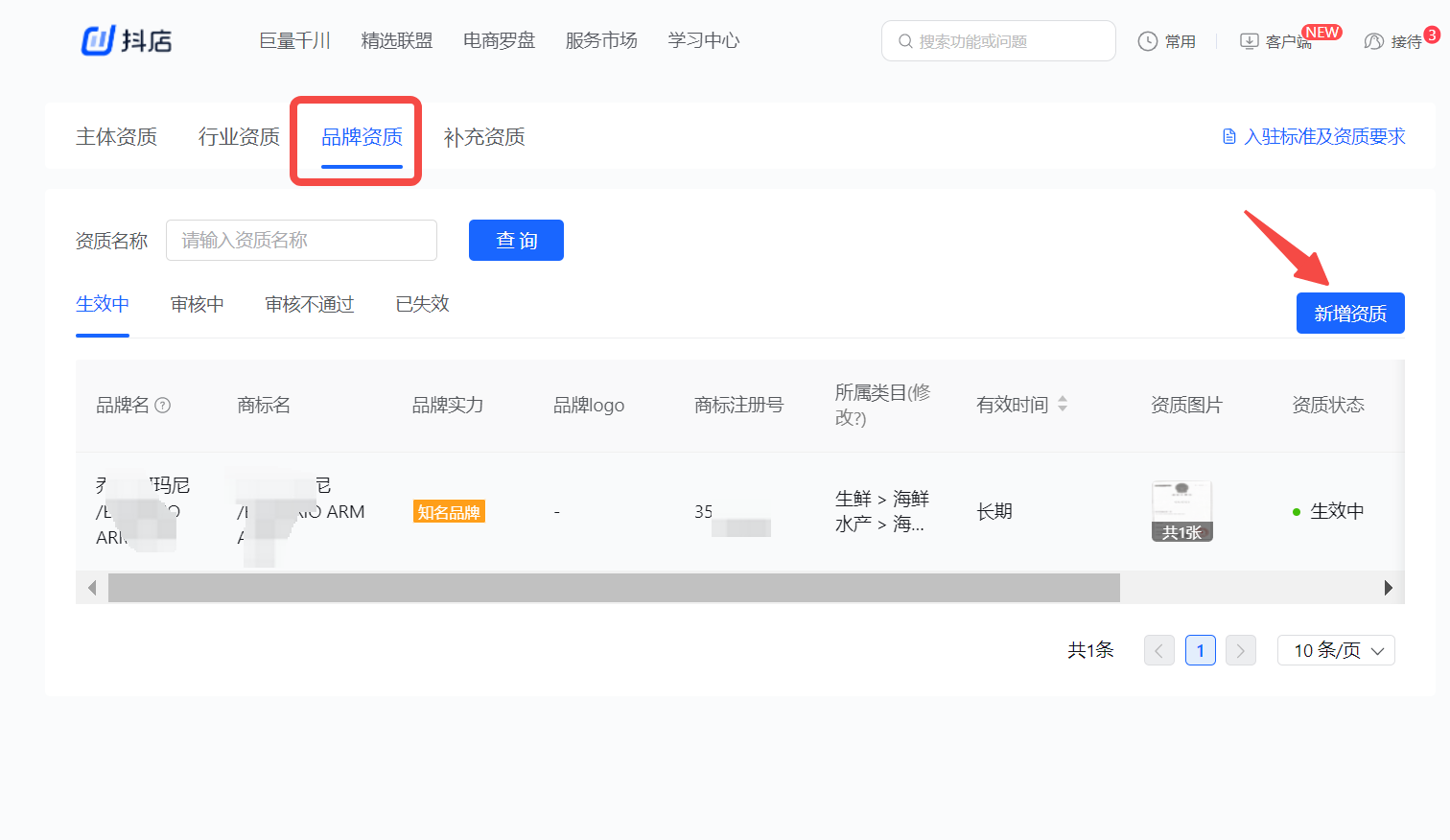
Task: Select the 审核中 filter tab
Action: pyautogui.click(x=197, y=303)
